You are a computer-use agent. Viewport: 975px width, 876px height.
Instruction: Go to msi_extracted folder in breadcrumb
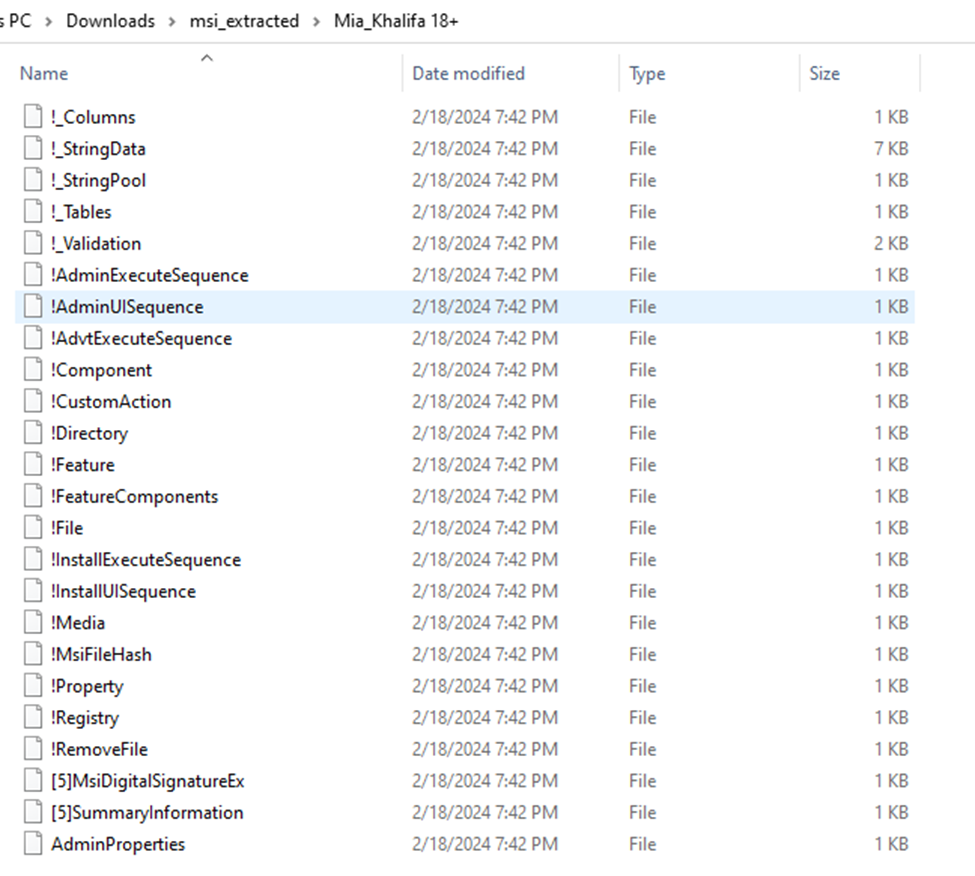244,21
